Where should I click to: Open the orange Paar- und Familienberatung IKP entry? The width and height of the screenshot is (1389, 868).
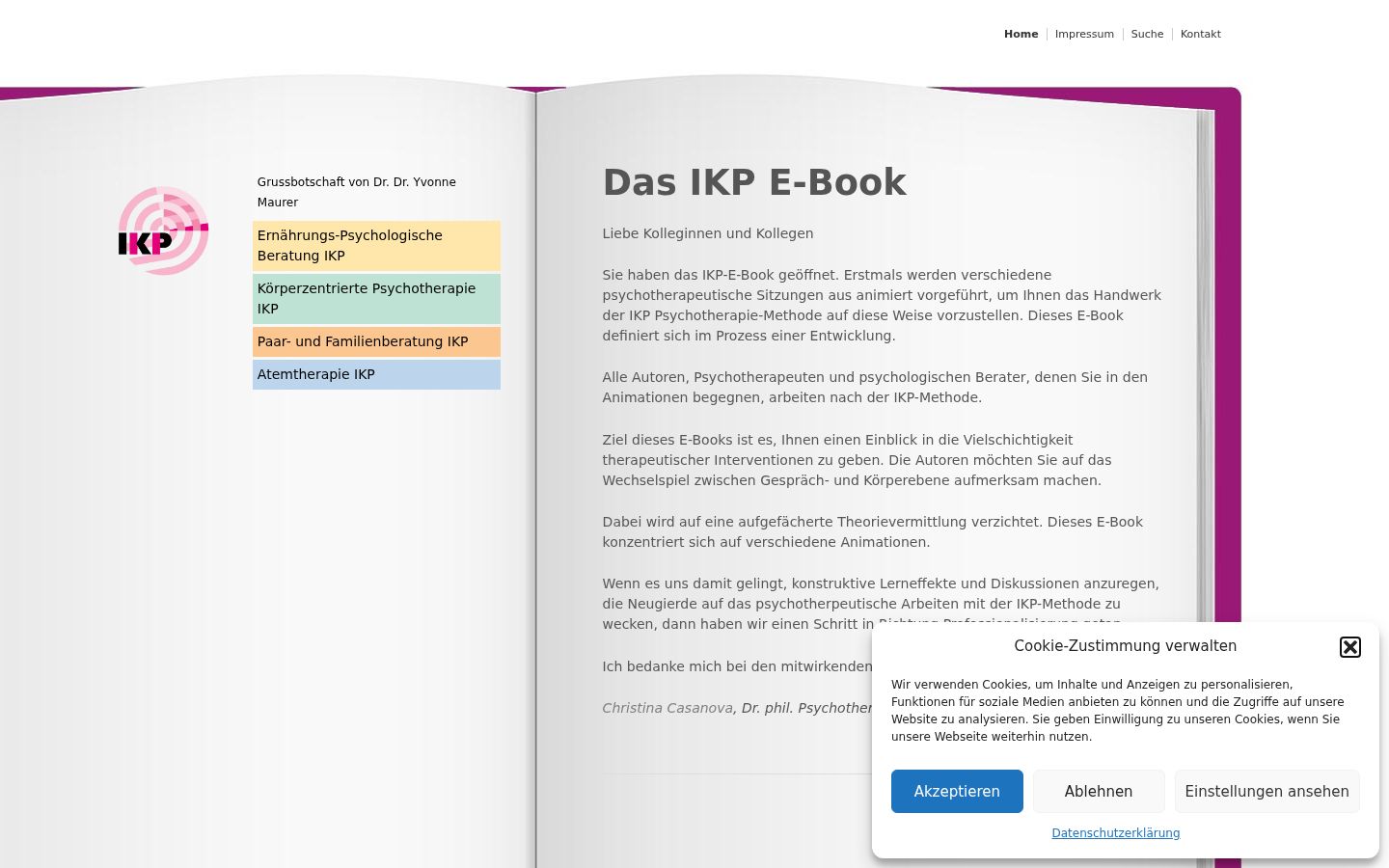coord(376,341)
